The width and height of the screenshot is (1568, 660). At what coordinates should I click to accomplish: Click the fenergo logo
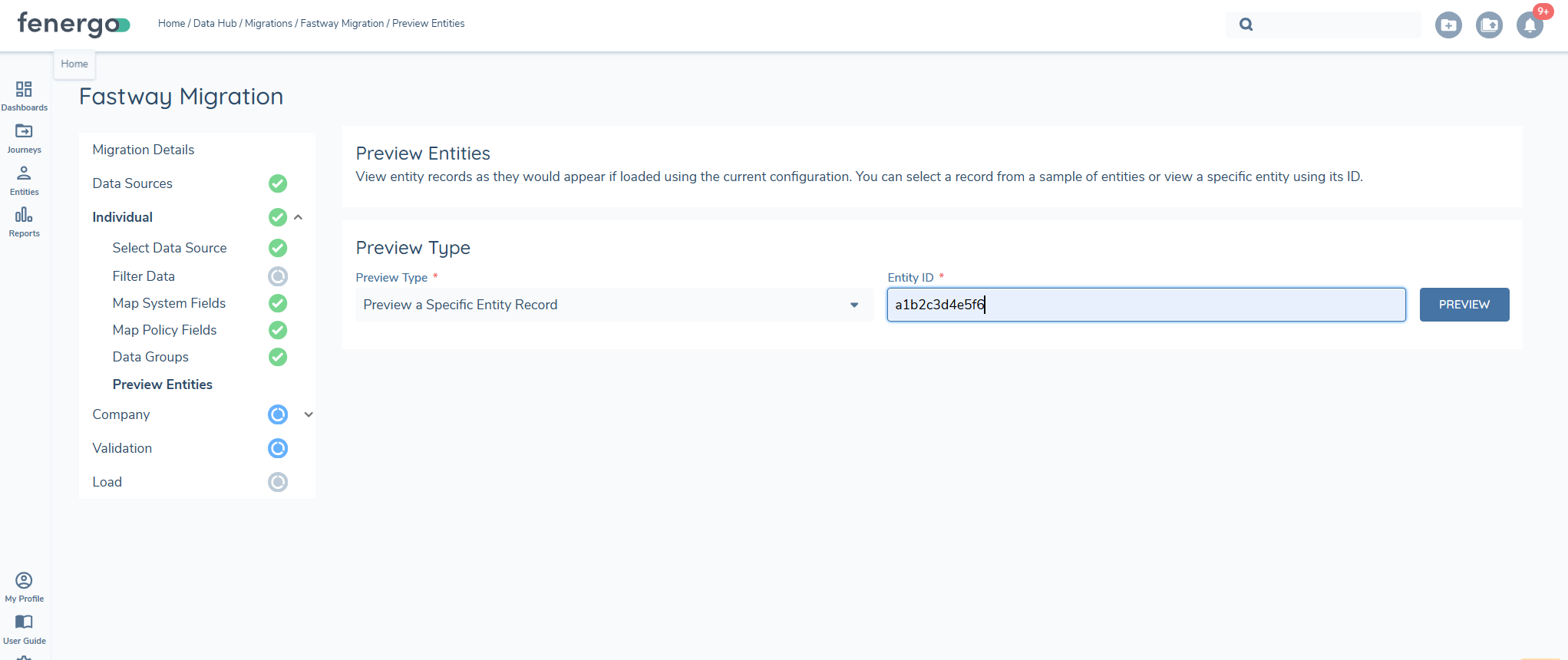(74, 24)
